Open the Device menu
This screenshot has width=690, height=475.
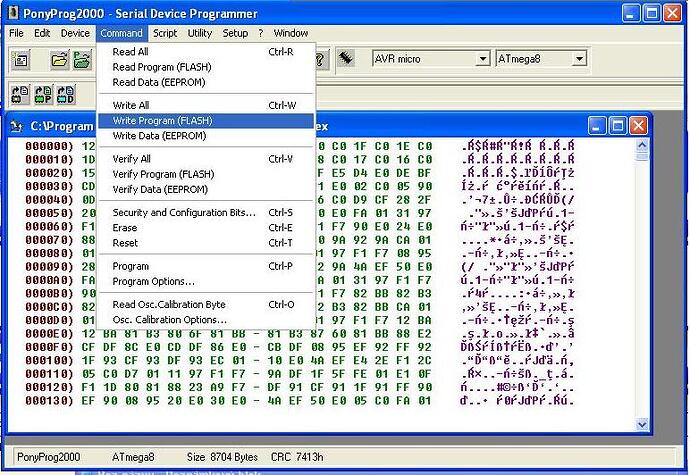click(x=75, y=33)
